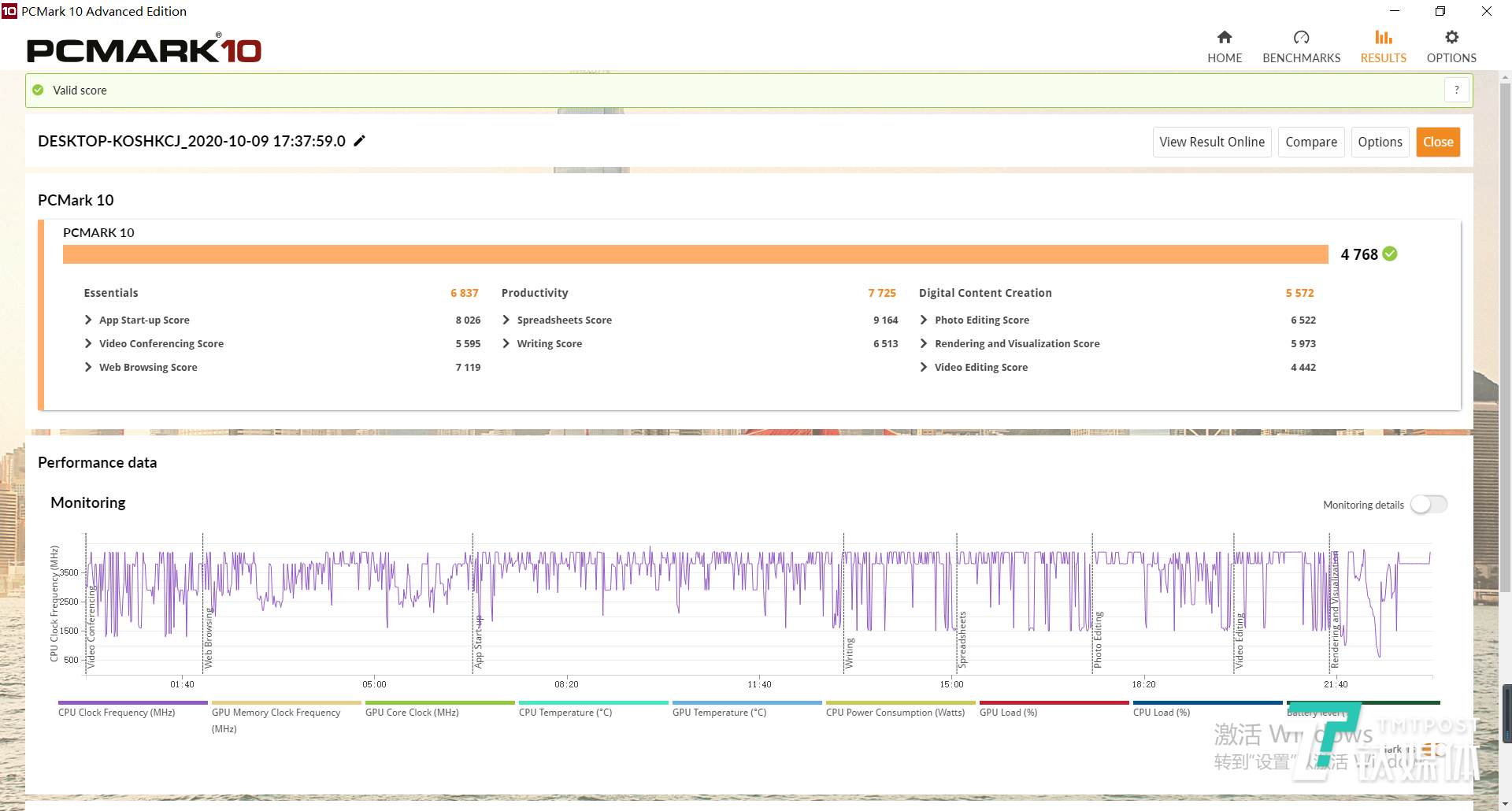Click the PCMark 10 title bar app icon
This screenshot has height=811, width=1512.
click(9, 11)
